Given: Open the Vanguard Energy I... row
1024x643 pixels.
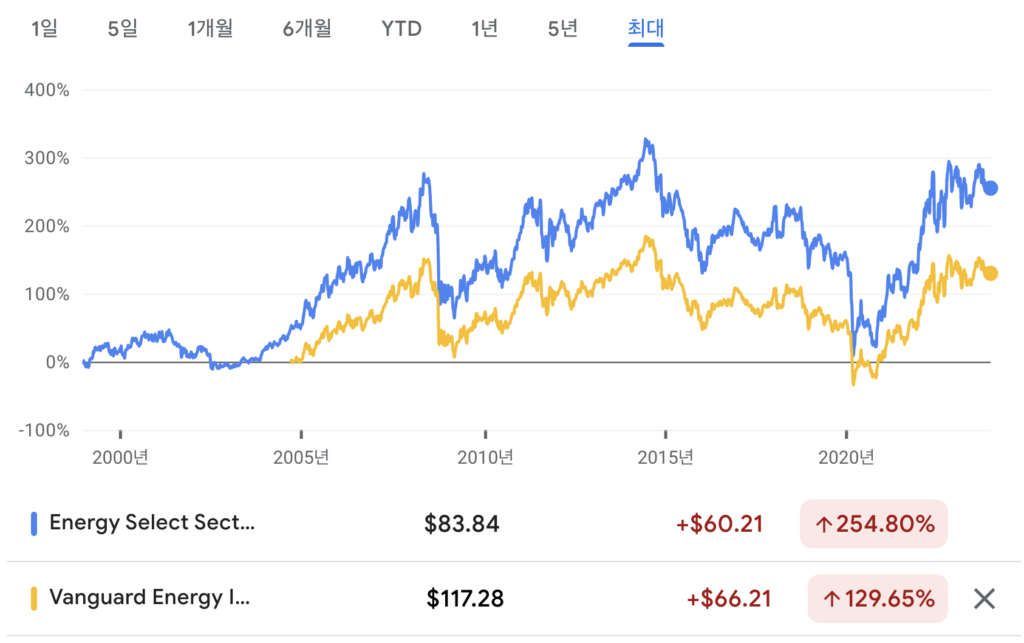Looking at the screenshot, I should pos(150,599).
